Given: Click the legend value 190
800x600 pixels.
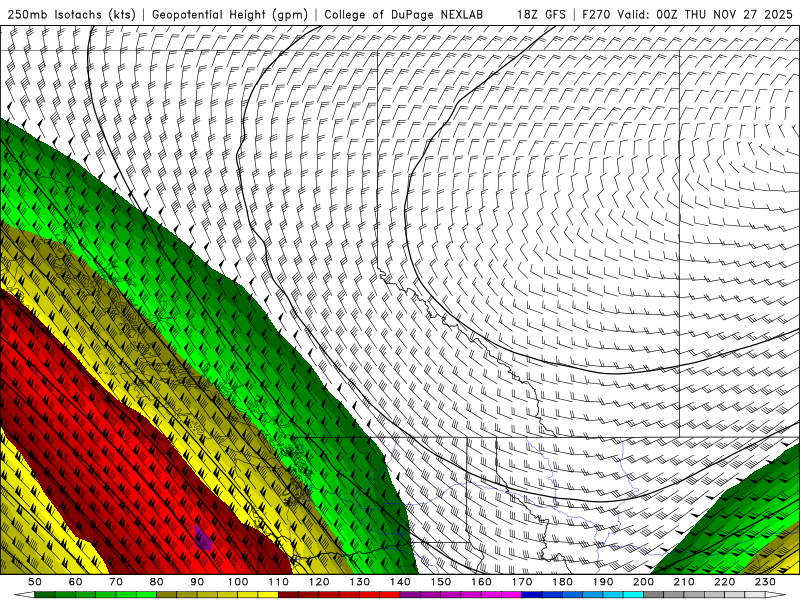Looking at the screenshot, I should 603,582.
